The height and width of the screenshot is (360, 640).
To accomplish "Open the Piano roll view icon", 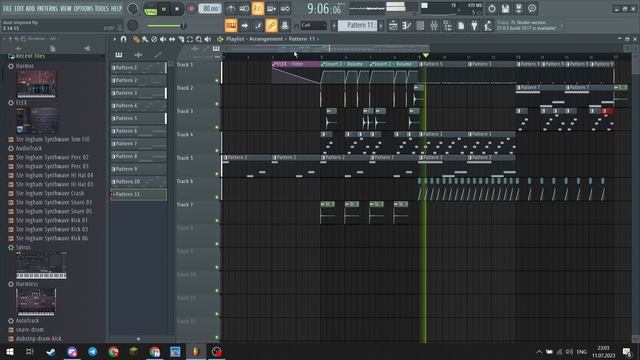I will coord(407,26).
